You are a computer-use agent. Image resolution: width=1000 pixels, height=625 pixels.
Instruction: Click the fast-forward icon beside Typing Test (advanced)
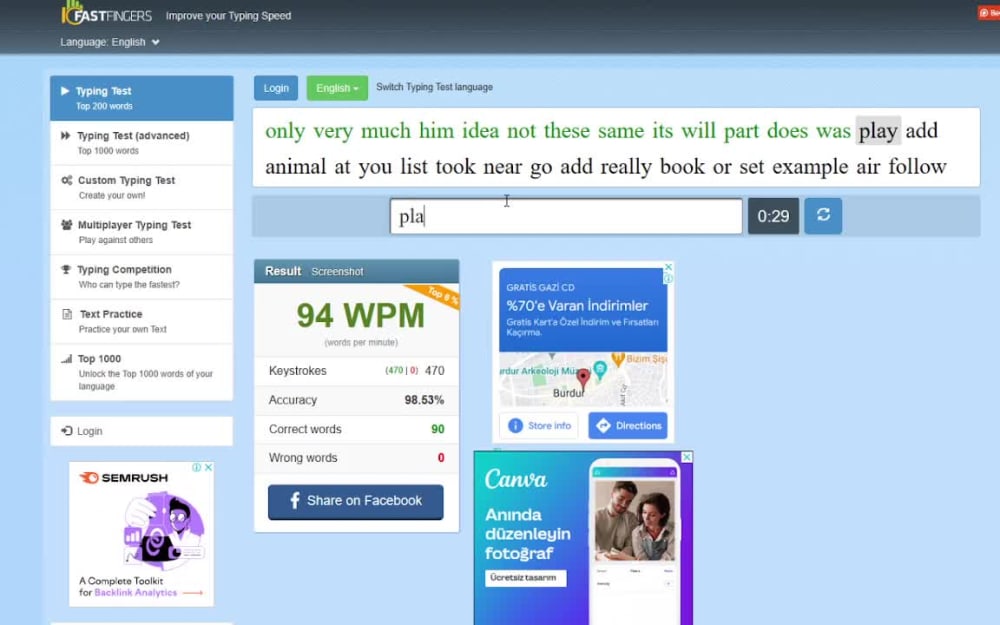click(65, 135)
